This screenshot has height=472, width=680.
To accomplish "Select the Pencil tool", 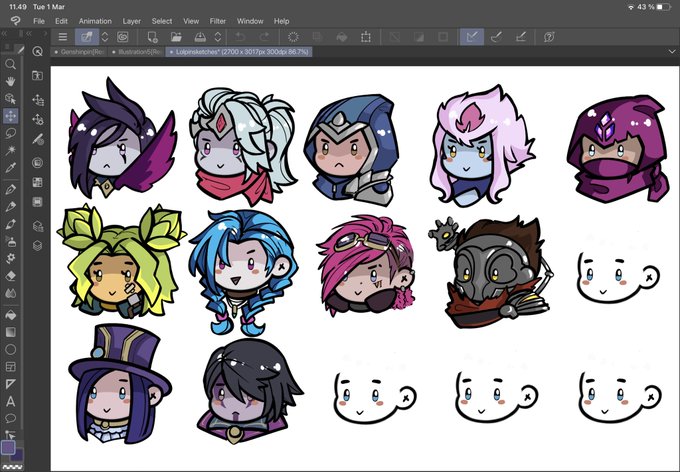I will [x=10, y=207].
